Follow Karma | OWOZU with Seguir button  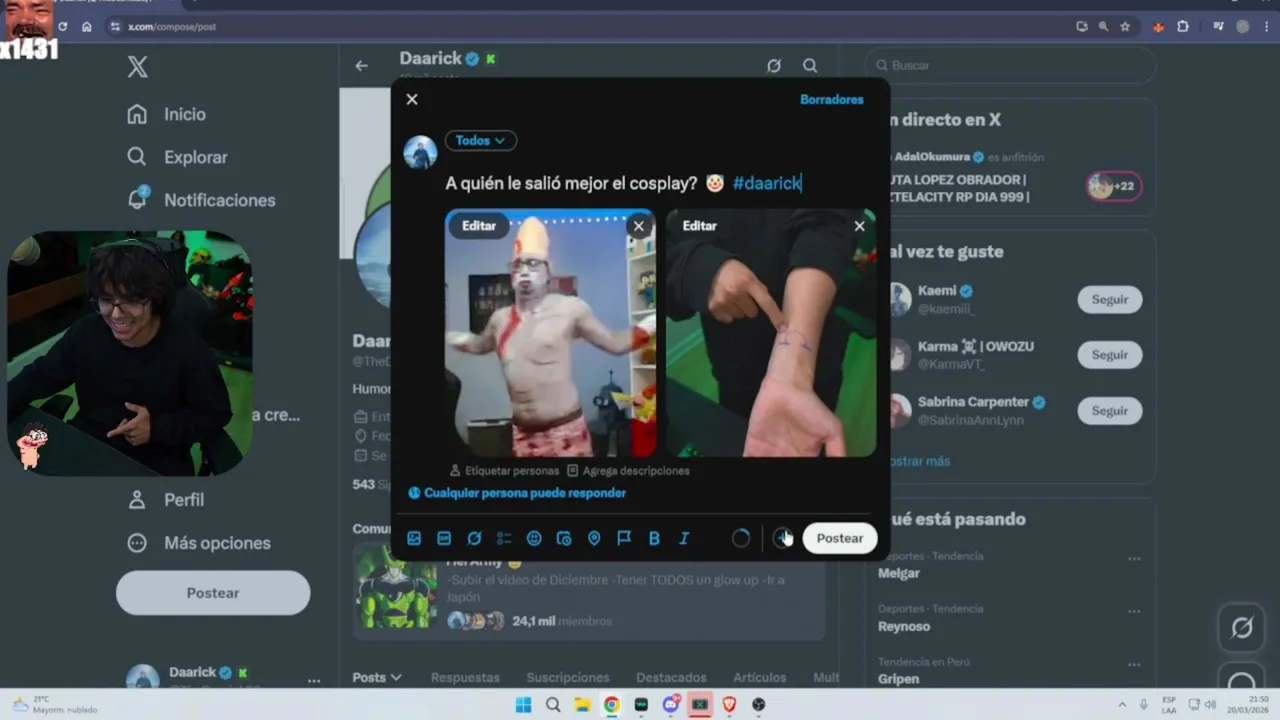(x=1110, y=355)
